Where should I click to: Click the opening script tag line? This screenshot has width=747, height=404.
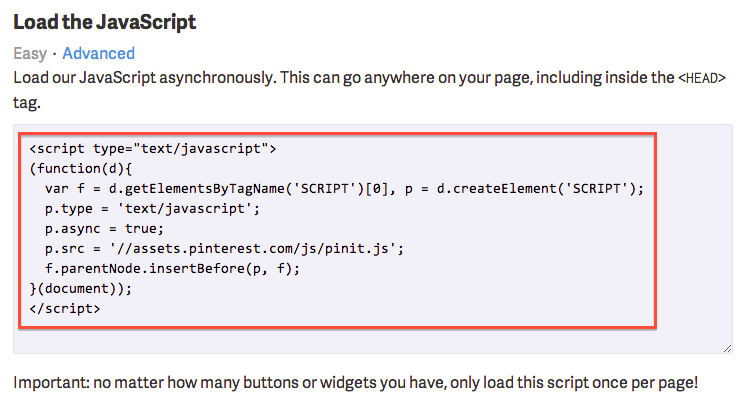coord(152,148)
